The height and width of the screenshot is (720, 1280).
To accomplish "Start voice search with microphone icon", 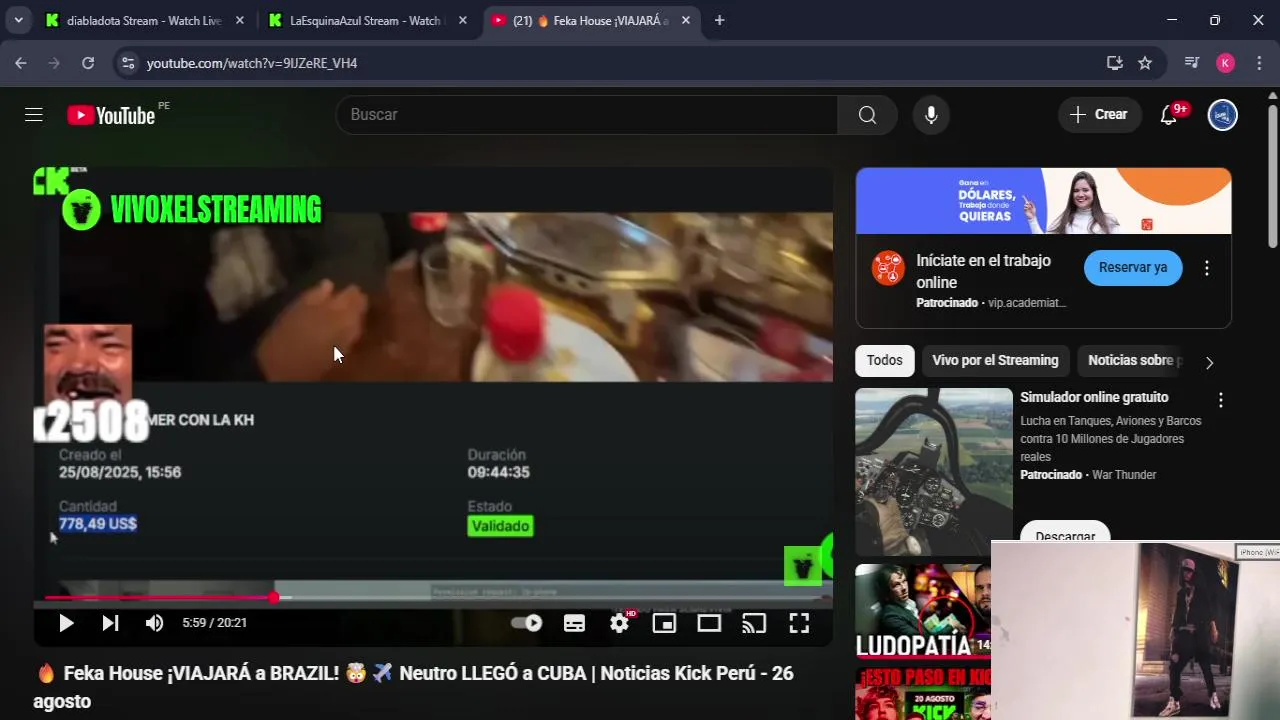I will point(931,115).
